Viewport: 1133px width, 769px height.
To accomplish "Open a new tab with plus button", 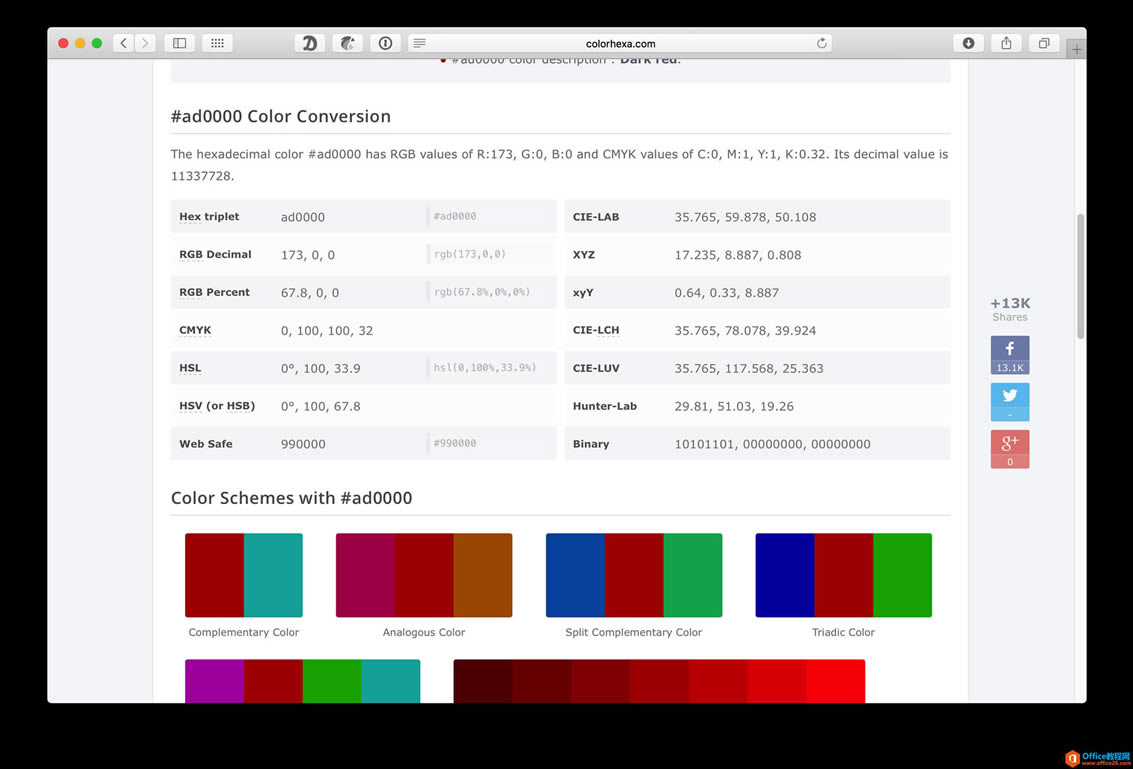I will coord(1077,49).
